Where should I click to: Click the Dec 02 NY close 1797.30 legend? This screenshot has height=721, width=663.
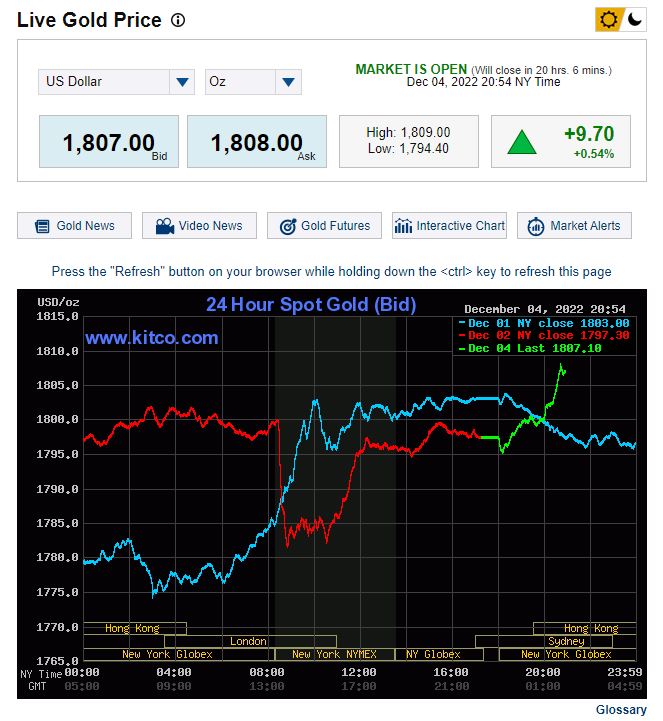544,336
